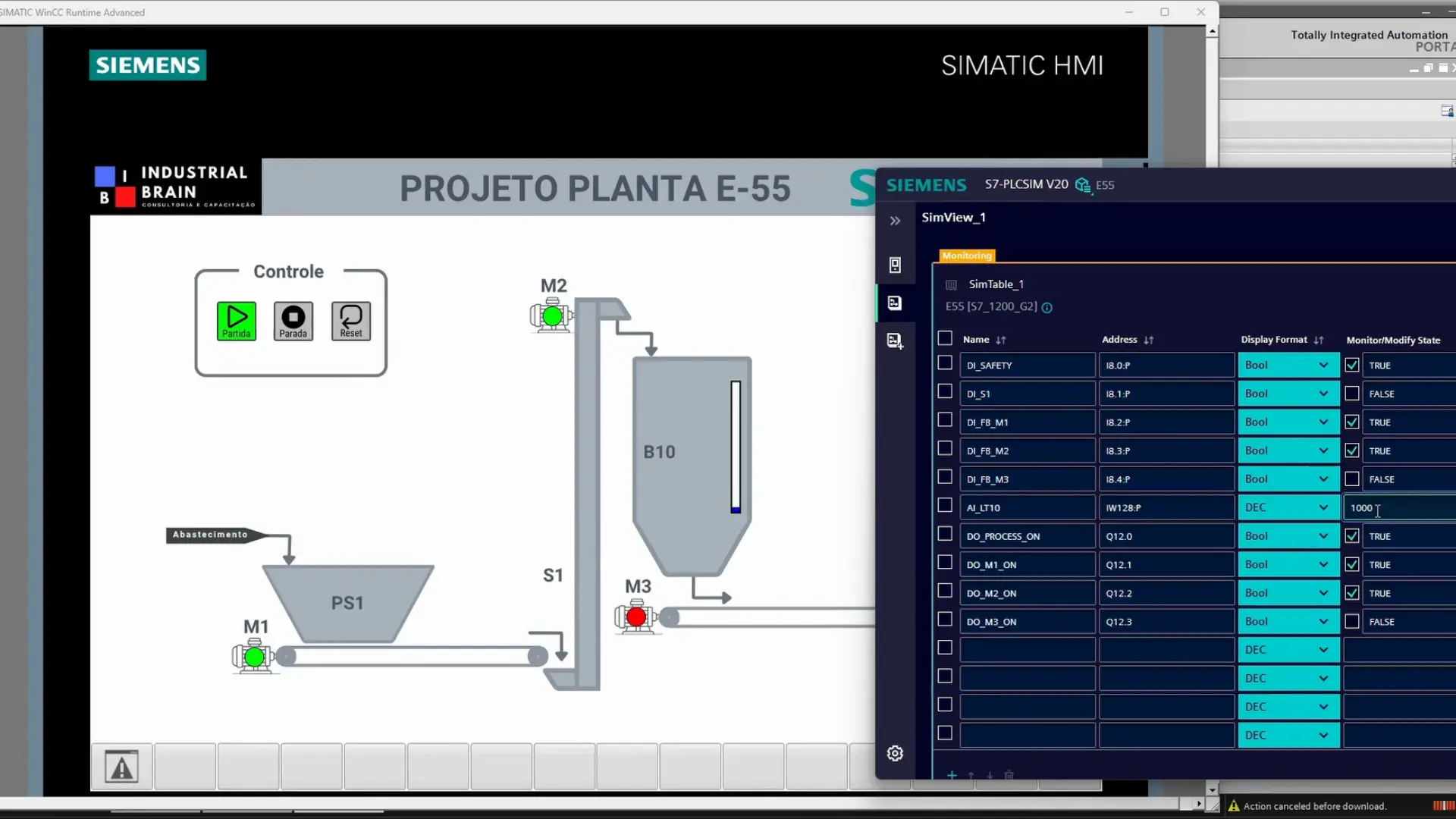
Task: Click the WinCC Runtime scrollbar down arrow
Action: point(1212,789)
